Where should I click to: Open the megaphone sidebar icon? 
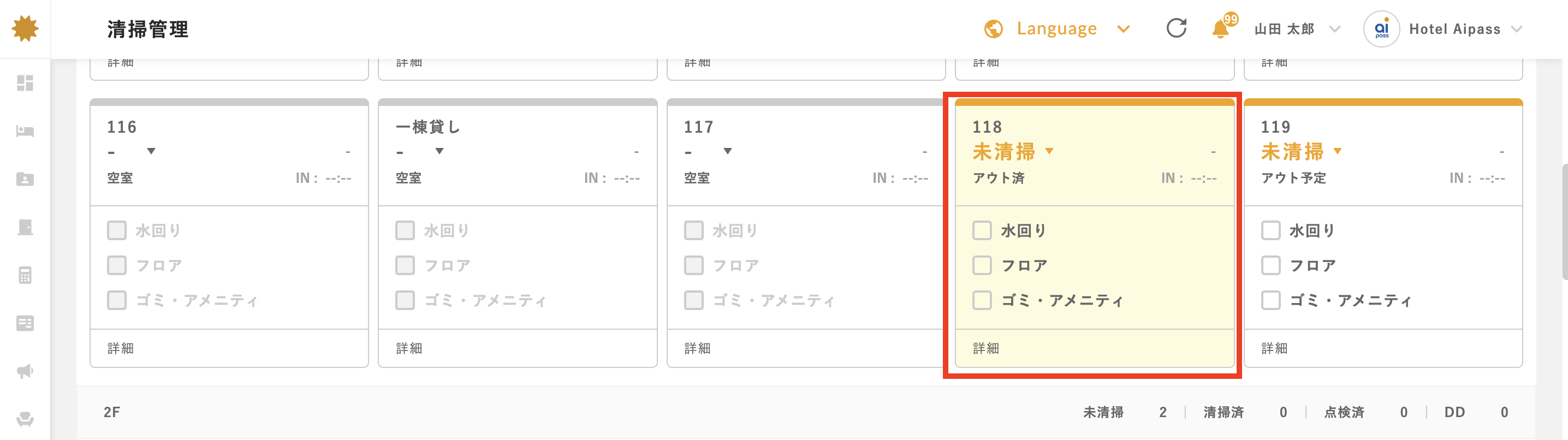click(25, 371)
